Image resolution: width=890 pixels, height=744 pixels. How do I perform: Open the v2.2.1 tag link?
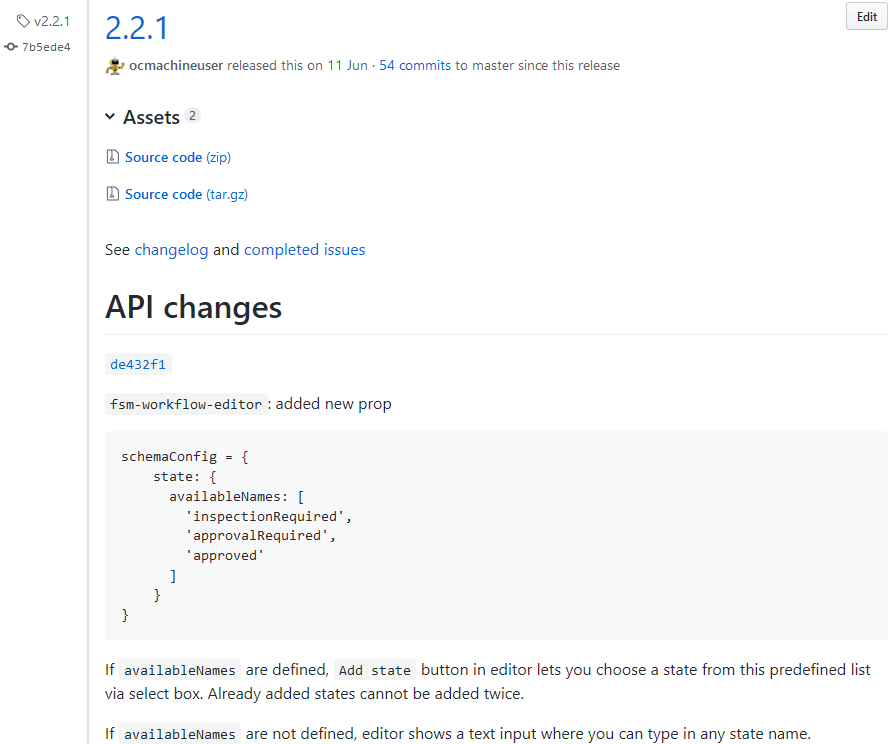[52, 21]
